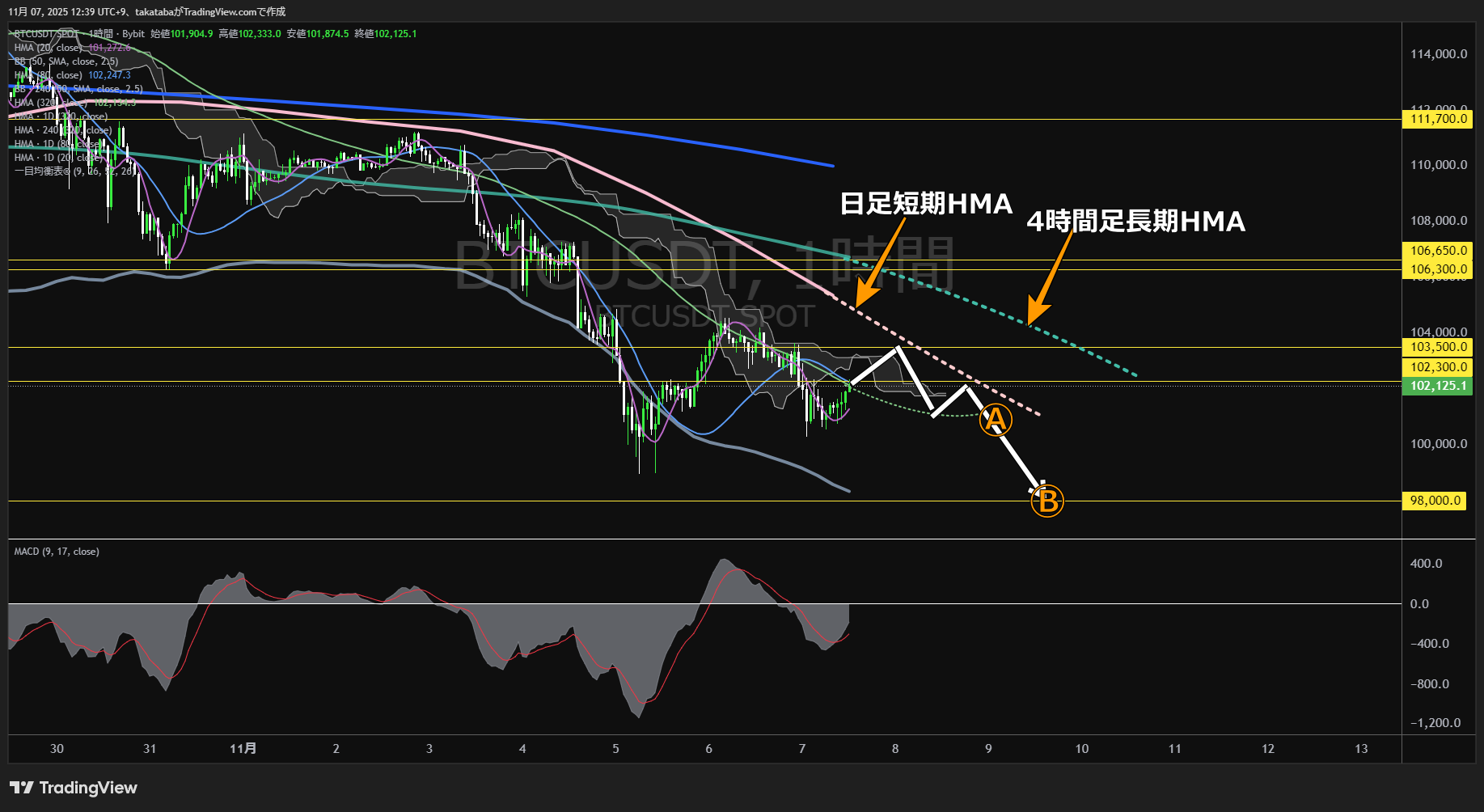Click the 日足短期HMA annotation text
The height and width of the screenshot is (812, 1484).
[x=925, y=205]
